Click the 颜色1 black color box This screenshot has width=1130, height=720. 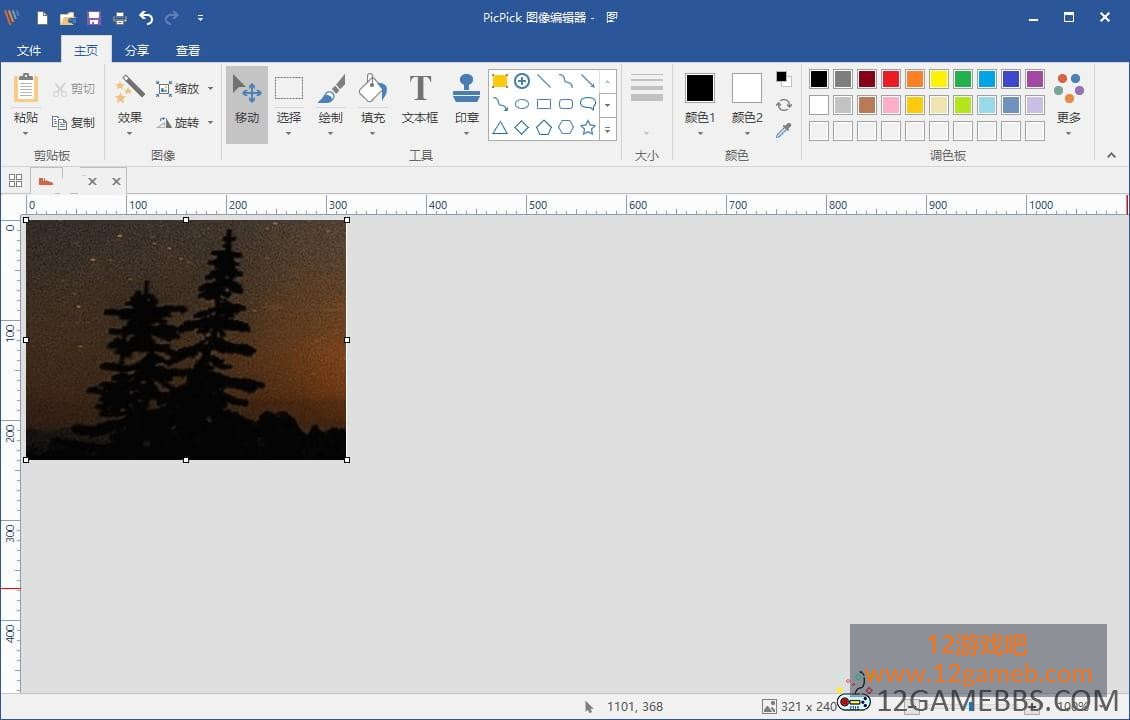pos(700,88)
